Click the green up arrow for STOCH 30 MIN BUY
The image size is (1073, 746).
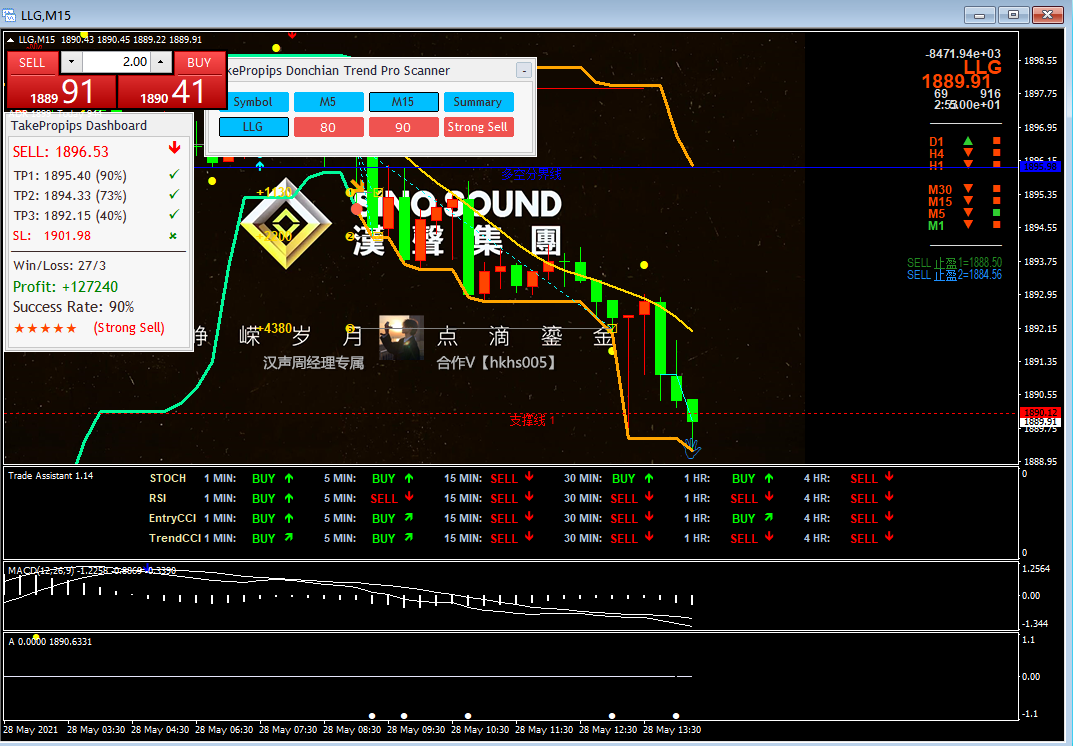click(649, 478)
